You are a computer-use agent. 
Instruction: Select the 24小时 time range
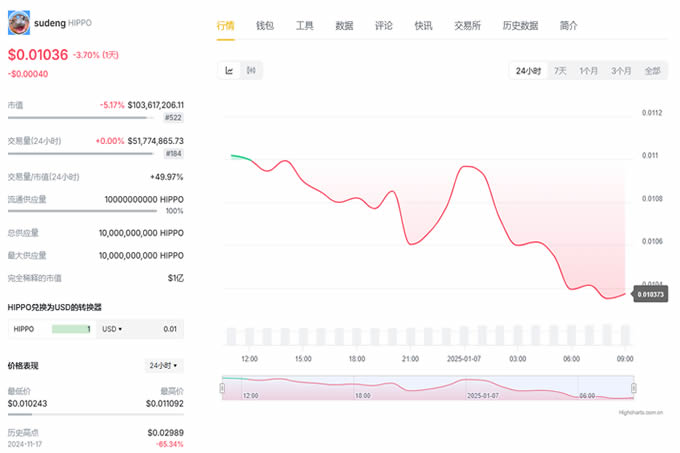pyautogui.click(x=528, y=71)
